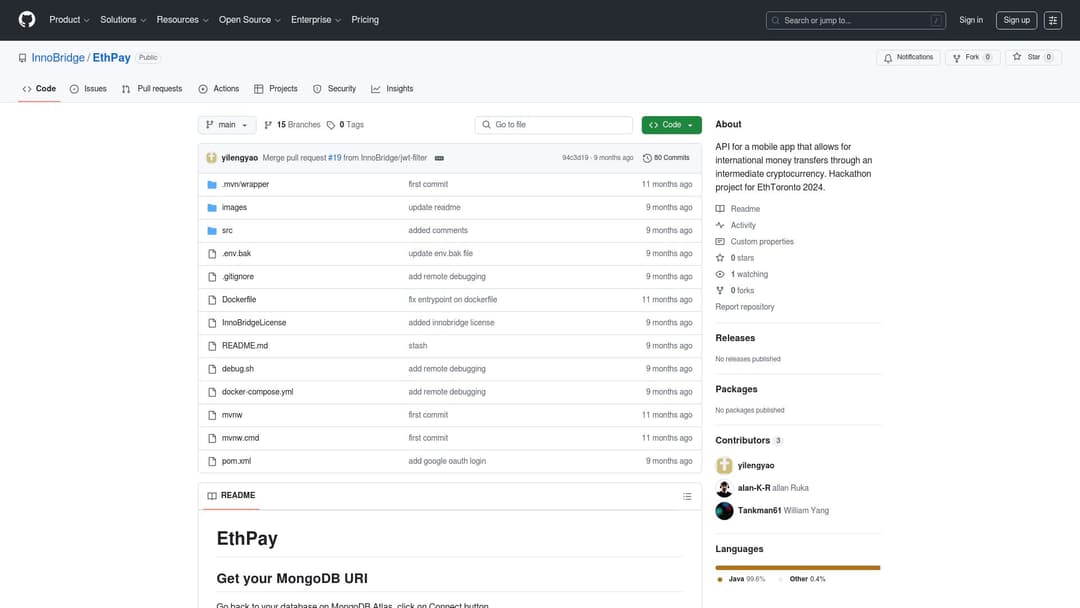Screen dimensions: 1080x608
Task: Click yilengyao contributor avatar
Action: pyautogui.click(x=724, y=465)
